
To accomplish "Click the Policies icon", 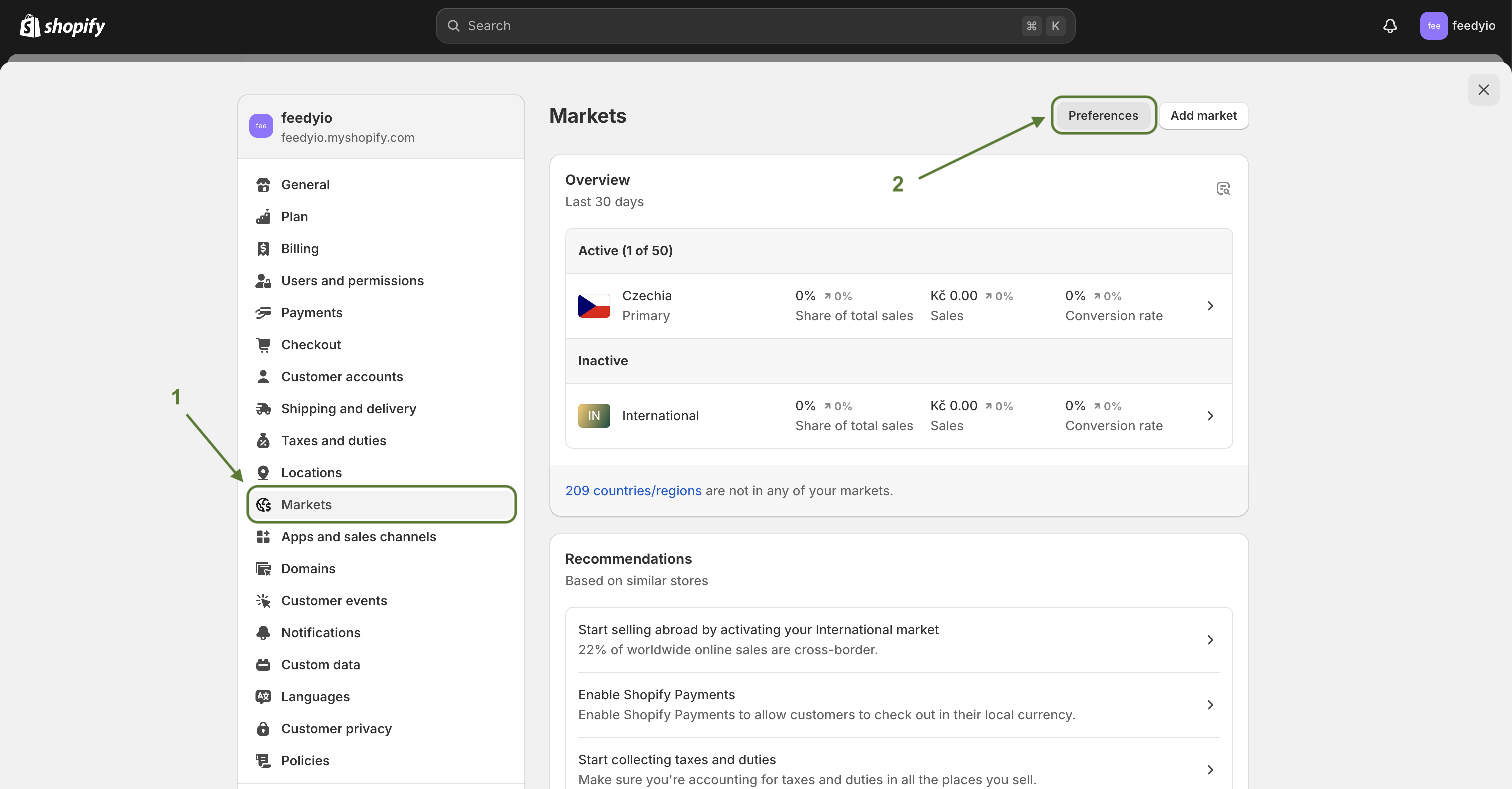I will (x=263, y=761).
